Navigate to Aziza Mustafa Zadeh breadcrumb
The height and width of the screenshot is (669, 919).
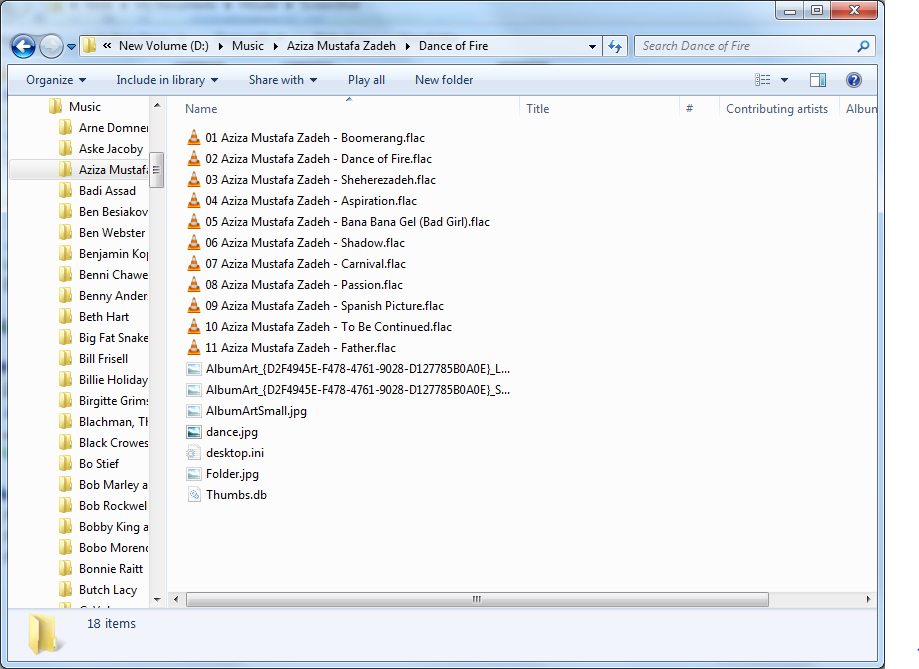[341, 46]
